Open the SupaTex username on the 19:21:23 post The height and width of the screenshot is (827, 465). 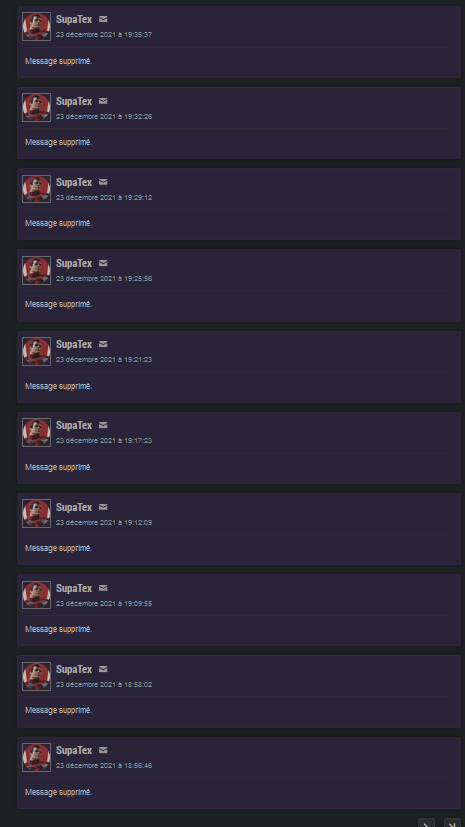[74, 344]
